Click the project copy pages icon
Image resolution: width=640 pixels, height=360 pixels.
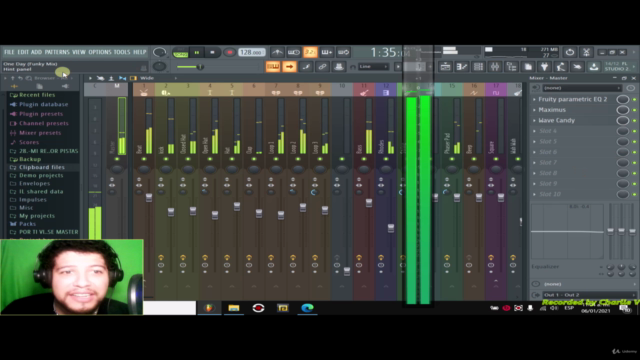point(528,67)
